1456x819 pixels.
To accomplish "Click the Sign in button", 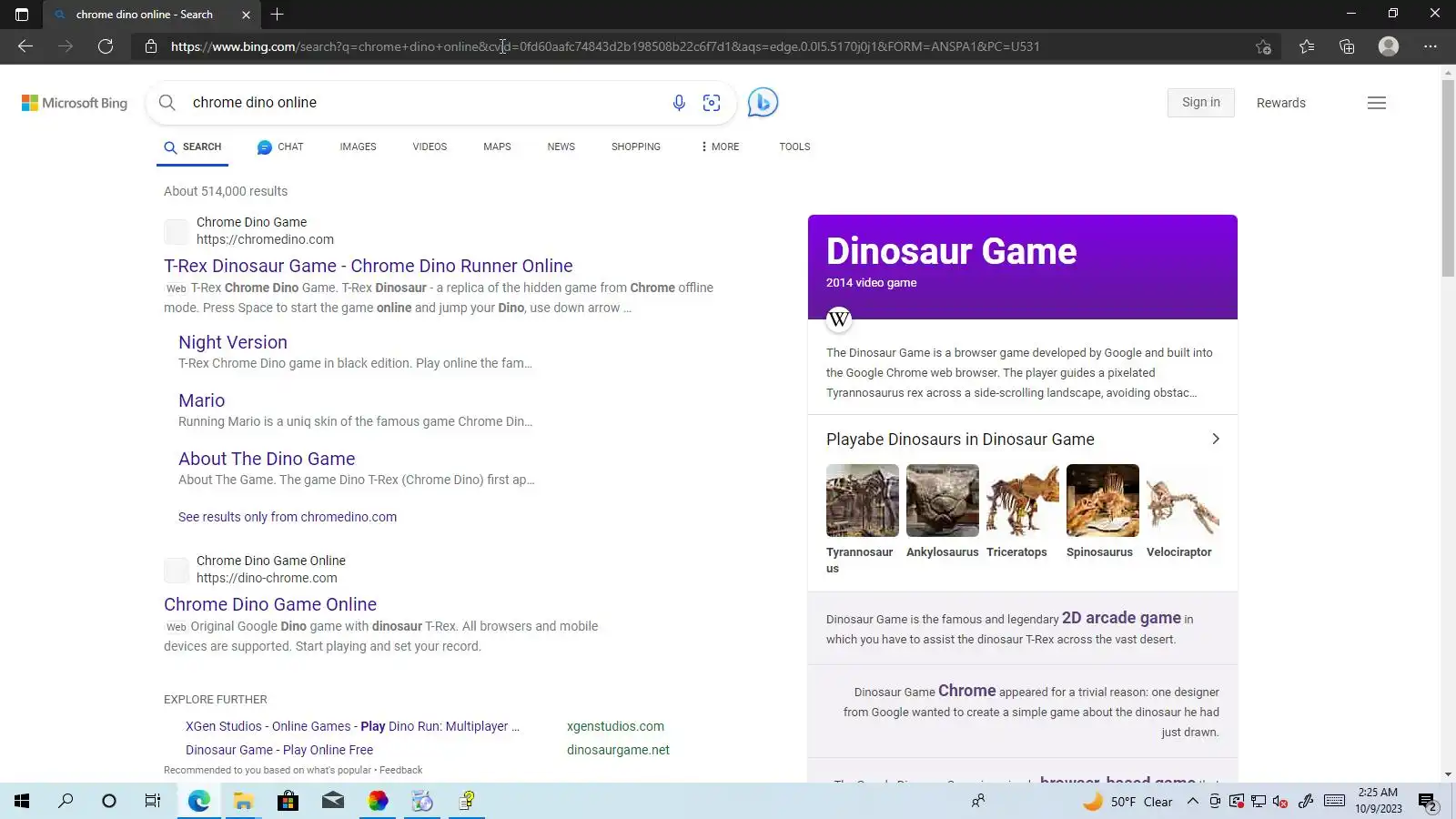I will coord(1201,103).
